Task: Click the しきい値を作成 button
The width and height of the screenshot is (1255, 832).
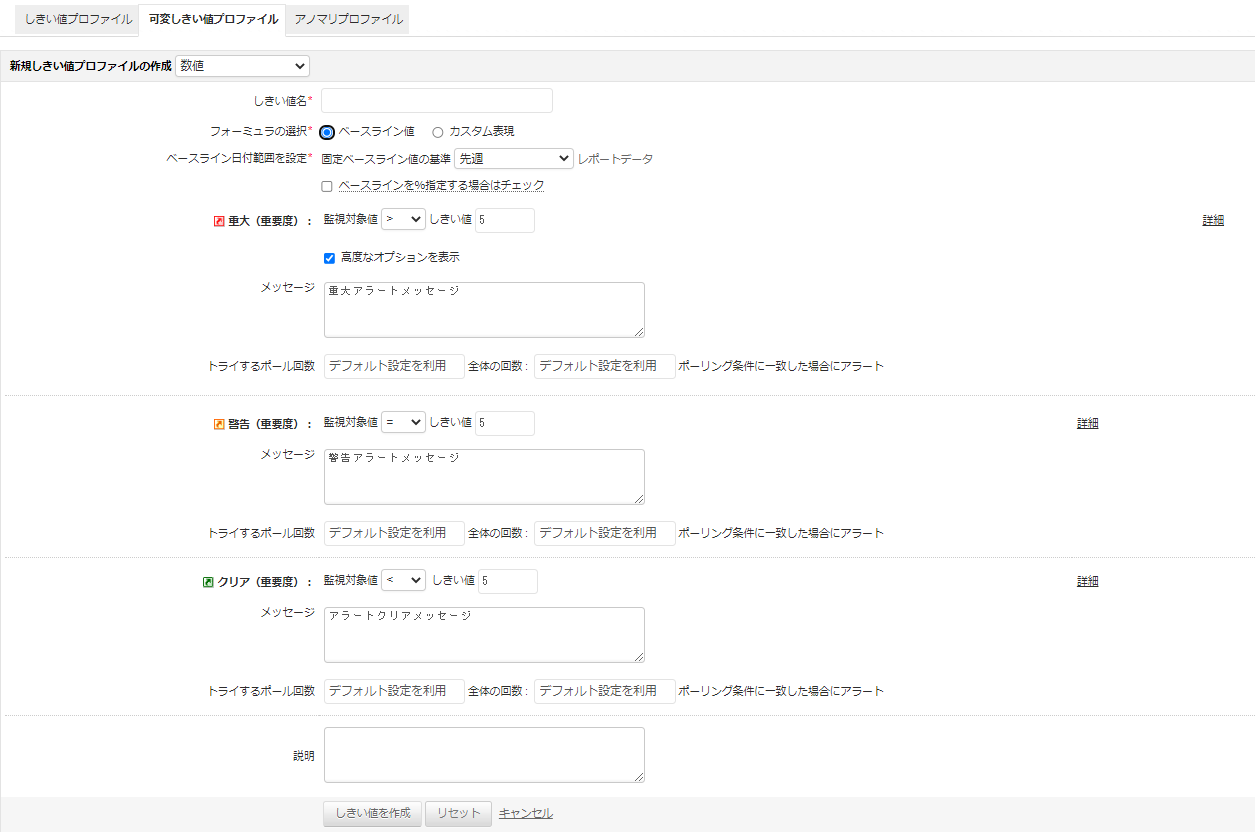Action: point(372,814)
